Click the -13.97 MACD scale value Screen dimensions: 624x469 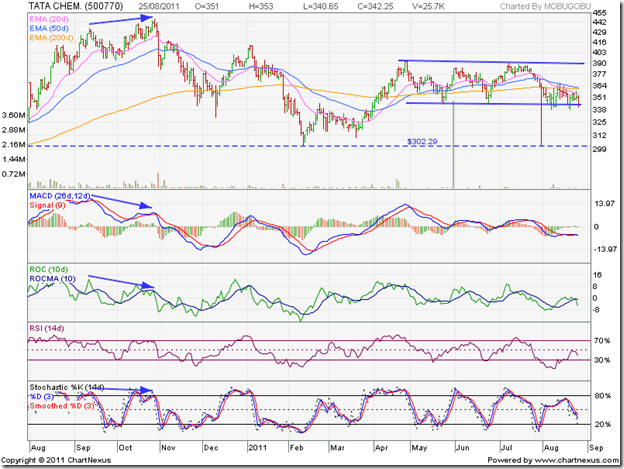(605, 249)
